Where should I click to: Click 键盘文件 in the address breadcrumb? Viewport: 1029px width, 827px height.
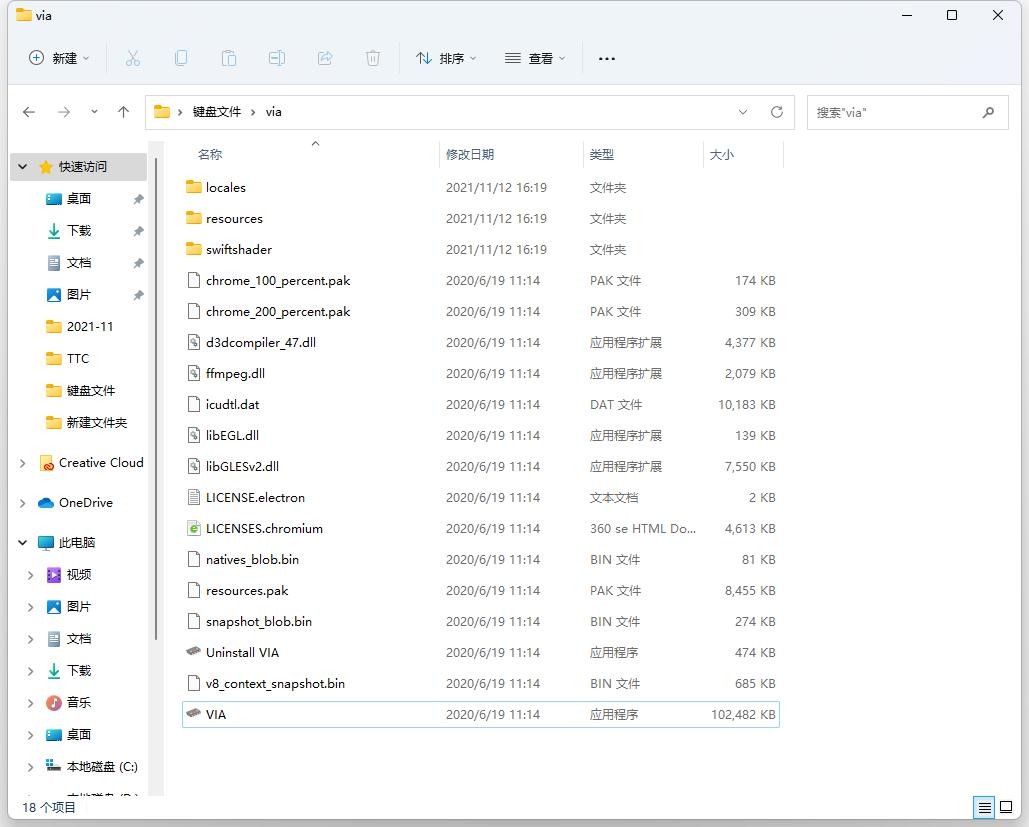[217, 112]
